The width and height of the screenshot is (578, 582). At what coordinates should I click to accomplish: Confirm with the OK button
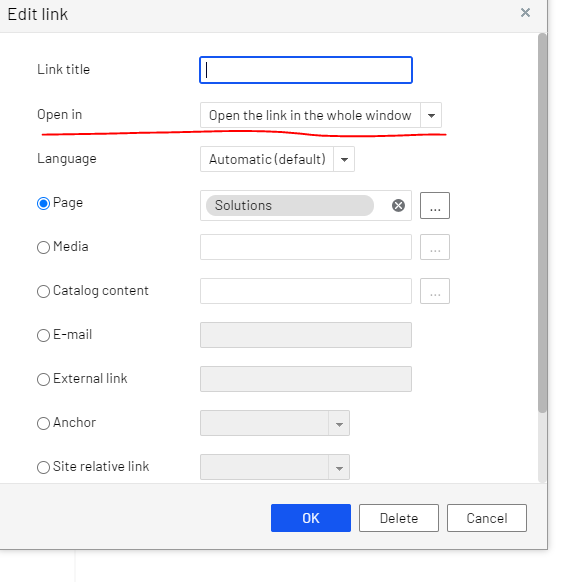(x=311, y=518)
